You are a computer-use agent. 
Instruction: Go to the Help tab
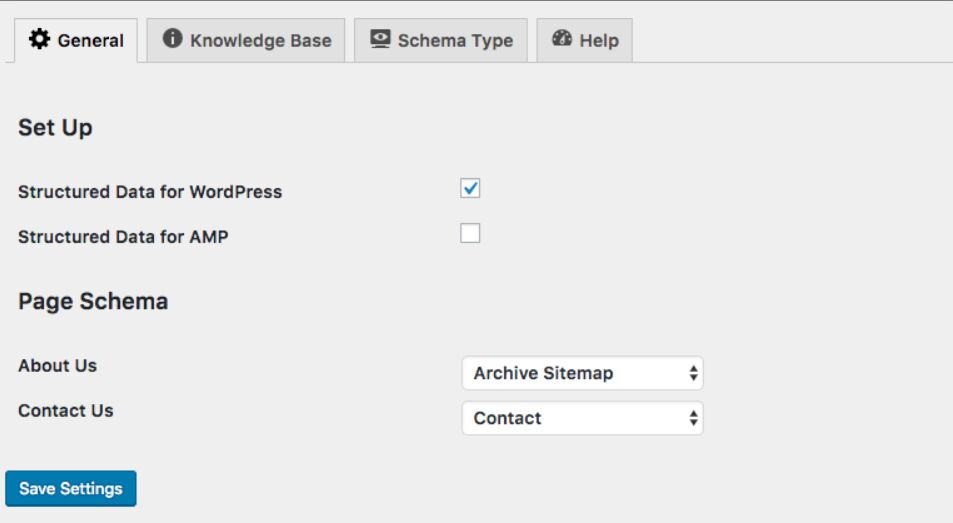tap(585, 40)
